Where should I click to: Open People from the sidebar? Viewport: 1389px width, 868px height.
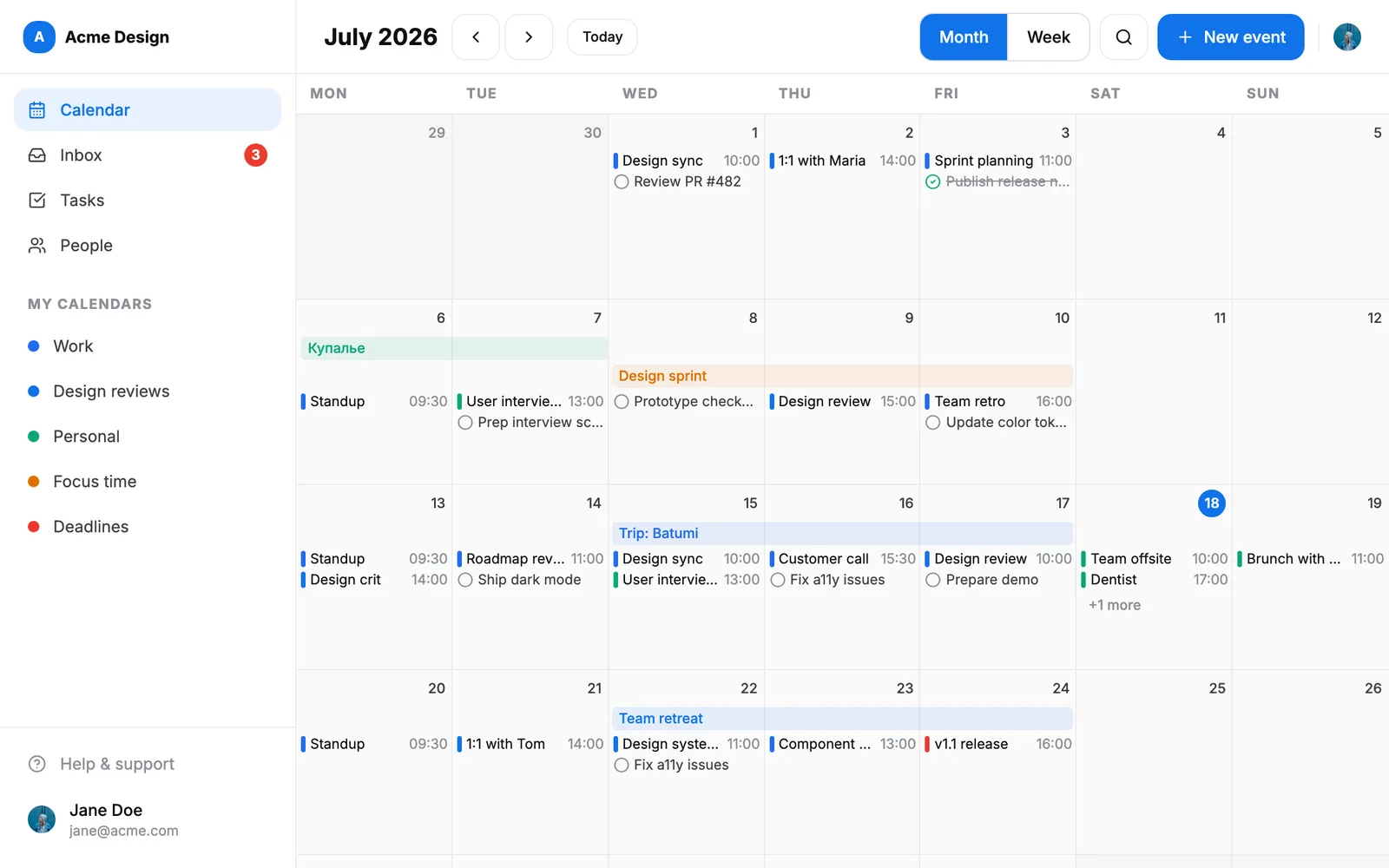coord(148,246)
